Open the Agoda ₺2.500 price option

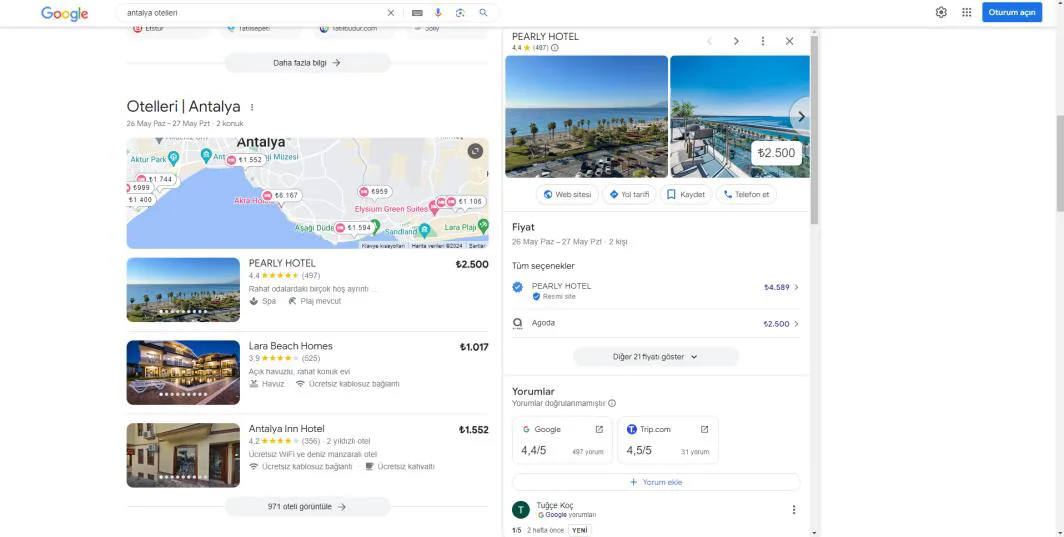pyautogui.click(x=656, y=324)
